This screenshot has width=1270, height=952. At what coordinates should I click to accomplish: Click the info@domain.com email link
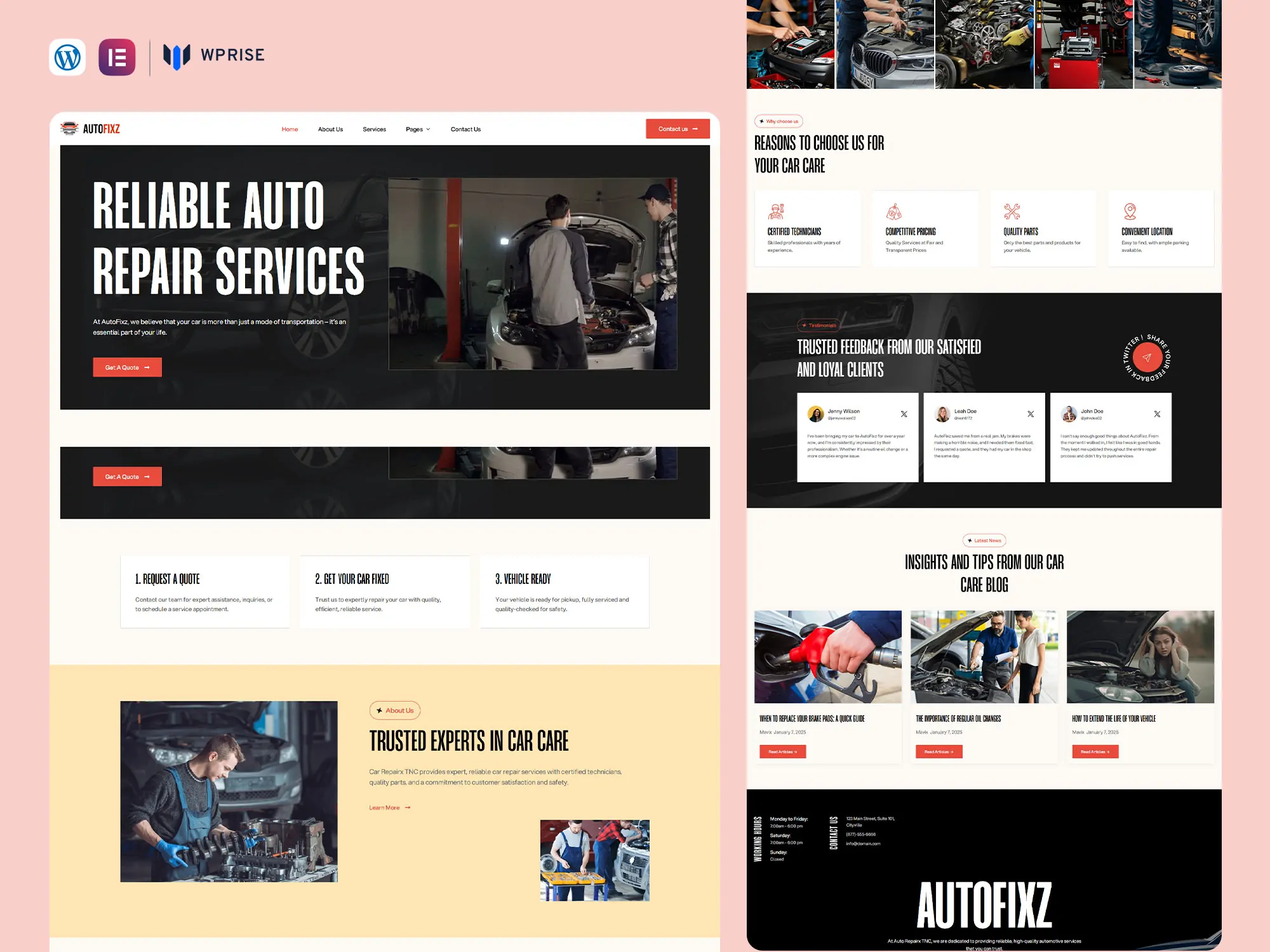[x=864, y=843]
